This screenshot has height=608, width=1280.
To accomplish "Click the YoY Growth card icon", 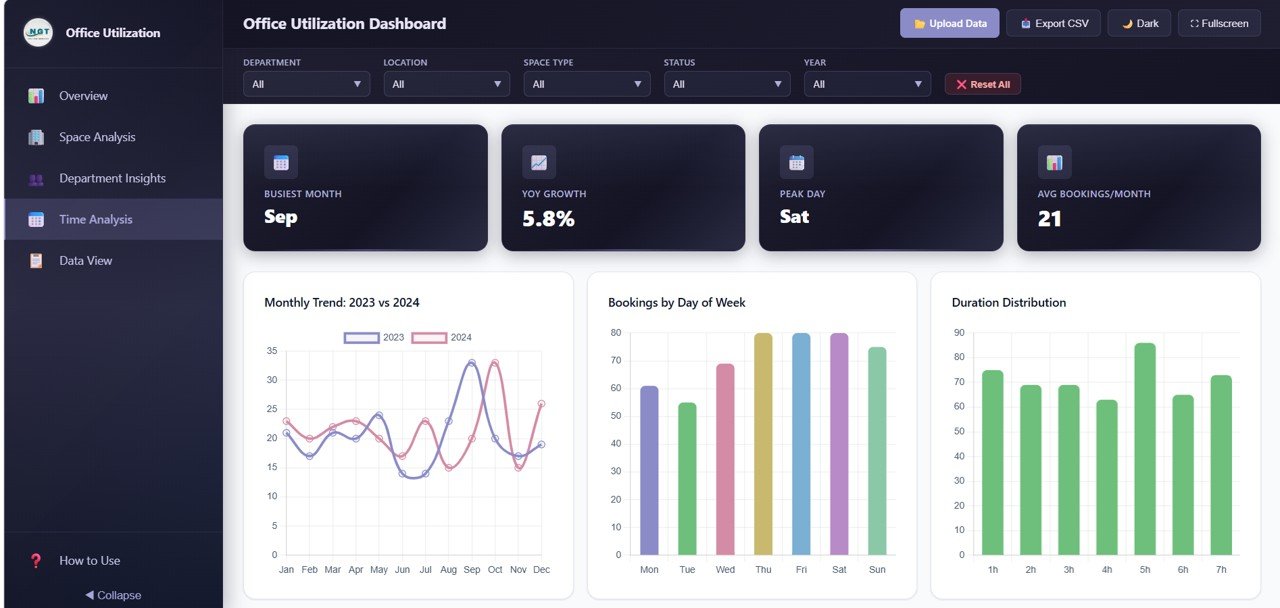I will point(538,161).
